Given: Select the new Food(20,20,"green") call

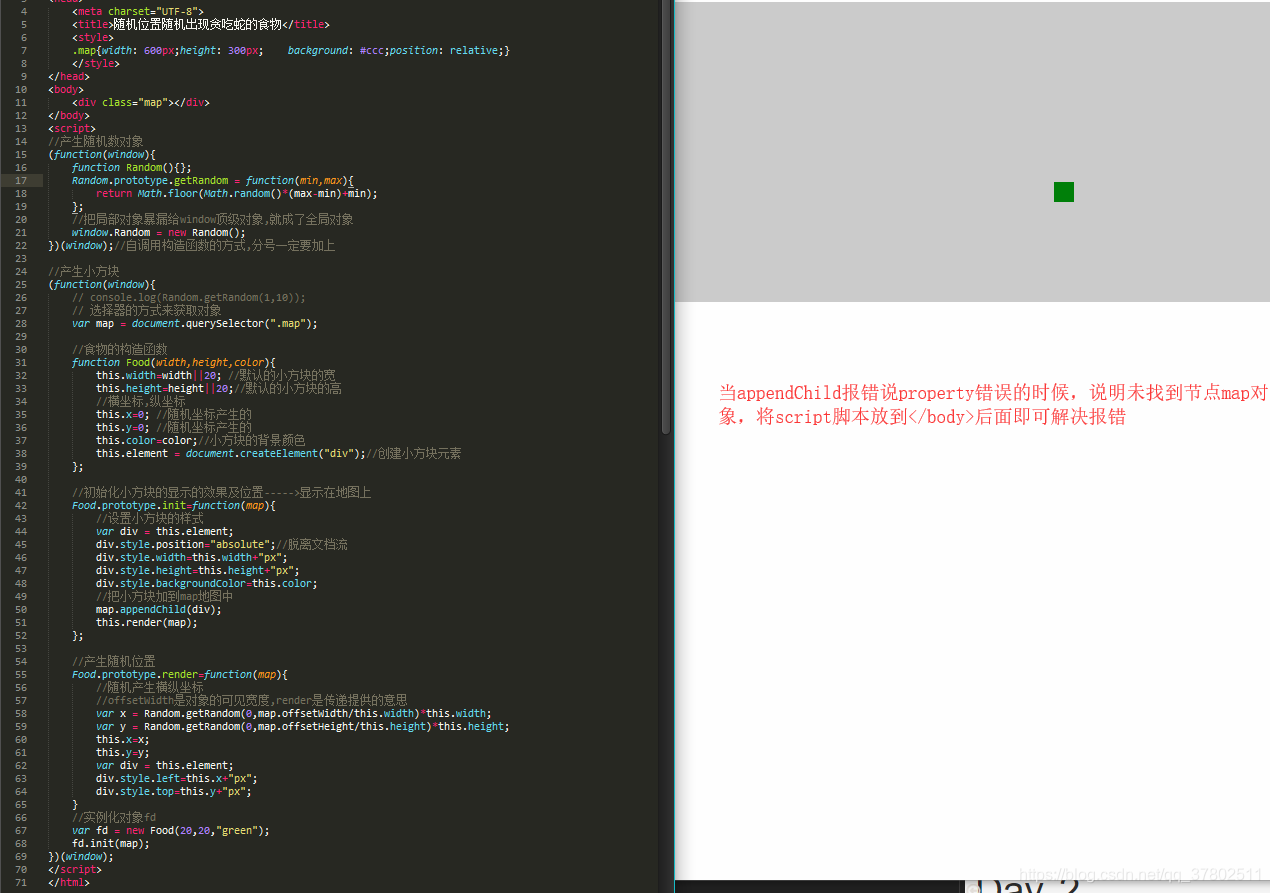Looking at the screenshot, I should click(200, 830).
